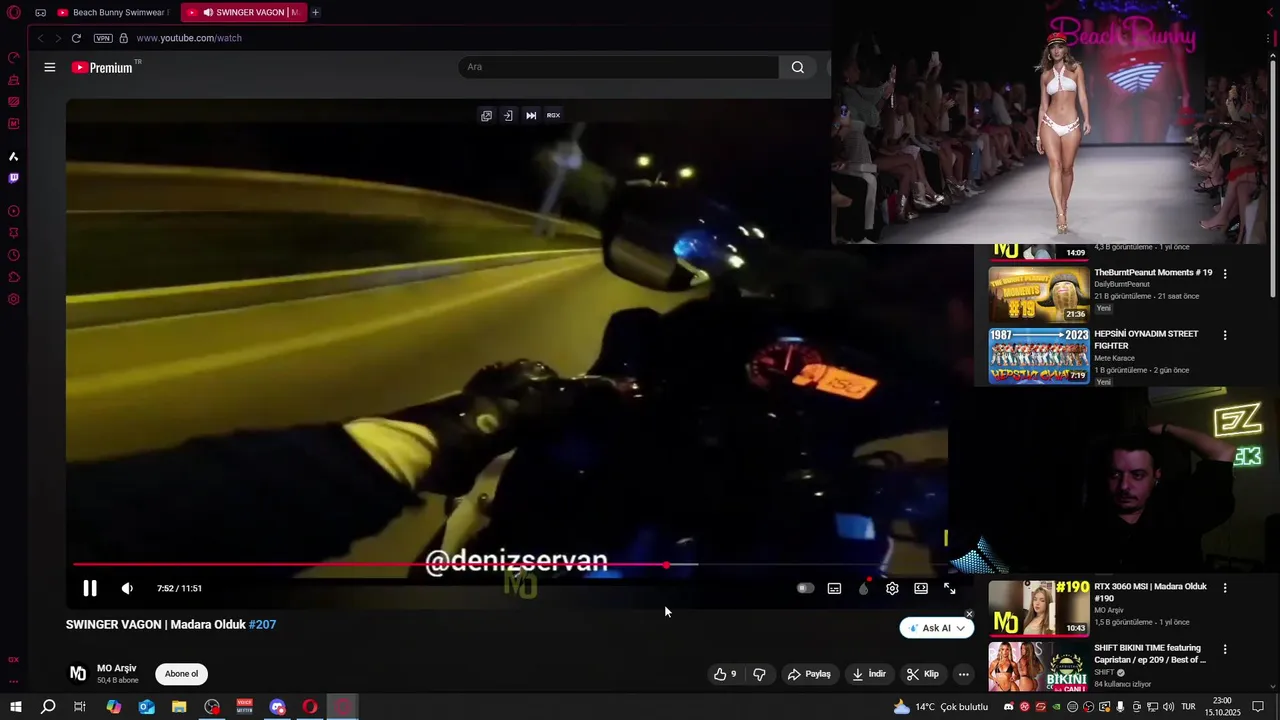The width and height of the screenshot is (1280, 720).
Task: Open File Explorer from taskbar
Action: tap(179, 707)
